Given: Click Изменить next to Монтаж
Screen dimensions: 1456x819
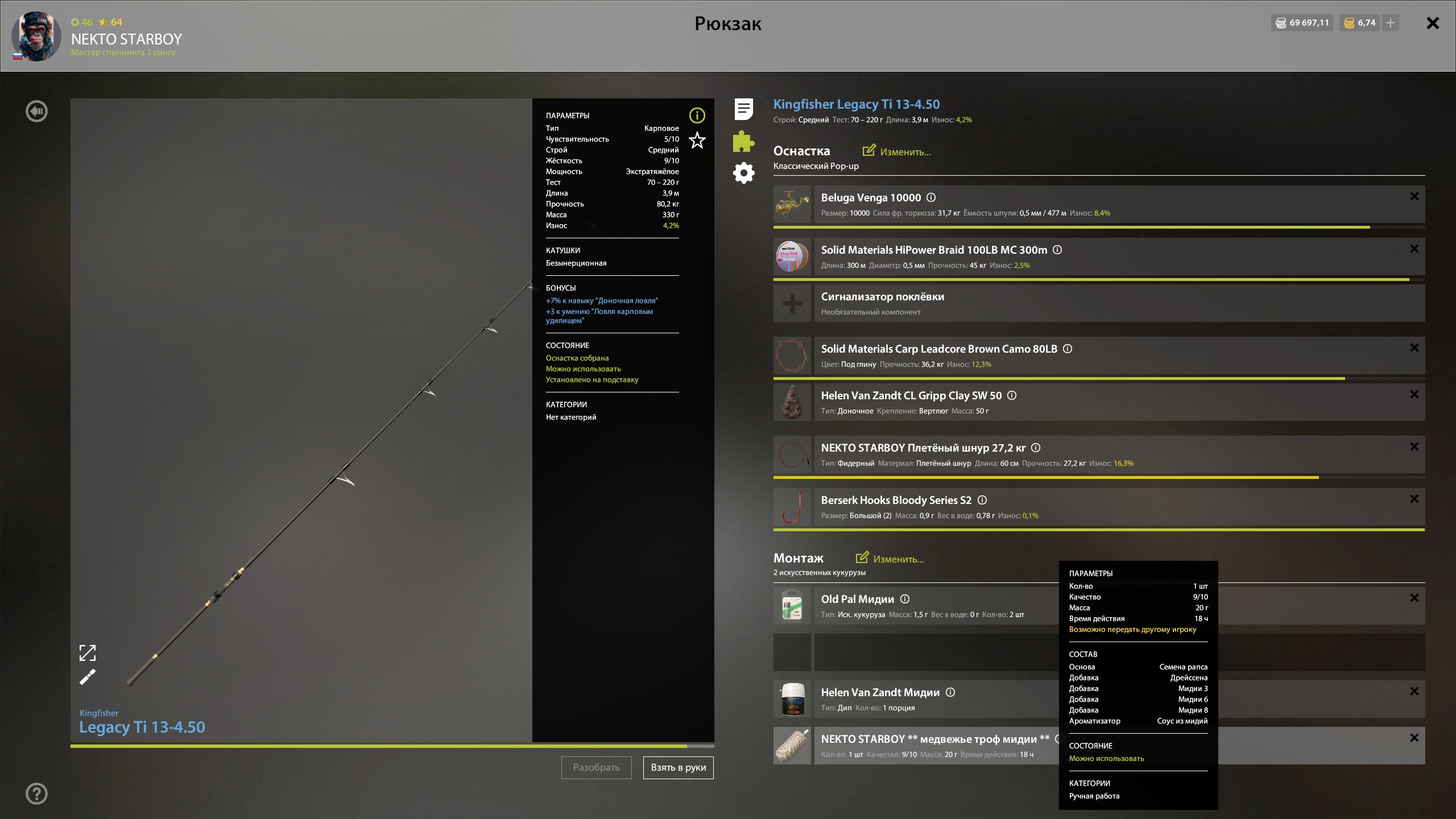Looking at the screenshot, I should click(890, 559).
